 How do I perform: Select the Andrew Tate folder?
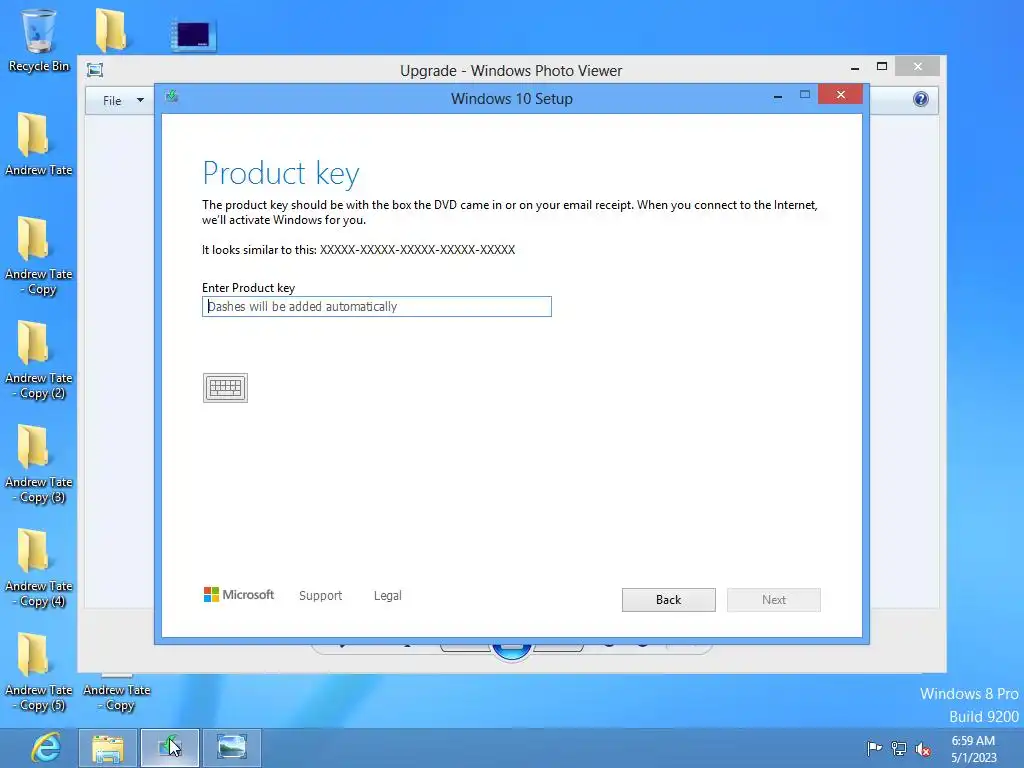point(39,144)
